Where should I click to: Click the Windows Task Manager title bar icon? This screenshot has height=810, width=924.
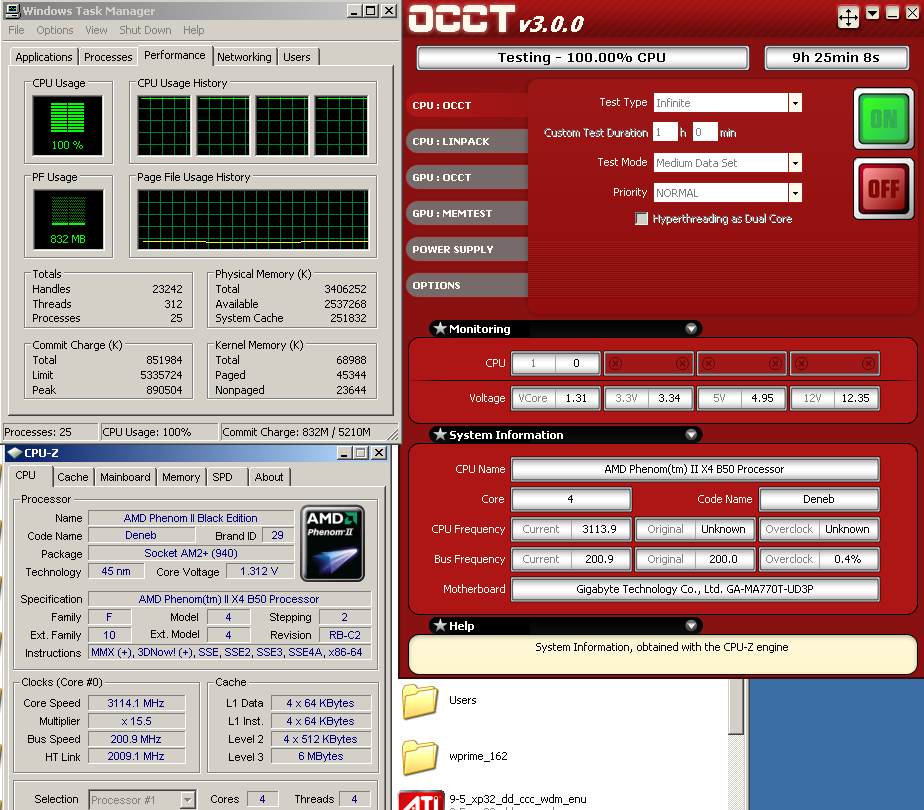tap(12, 10)
